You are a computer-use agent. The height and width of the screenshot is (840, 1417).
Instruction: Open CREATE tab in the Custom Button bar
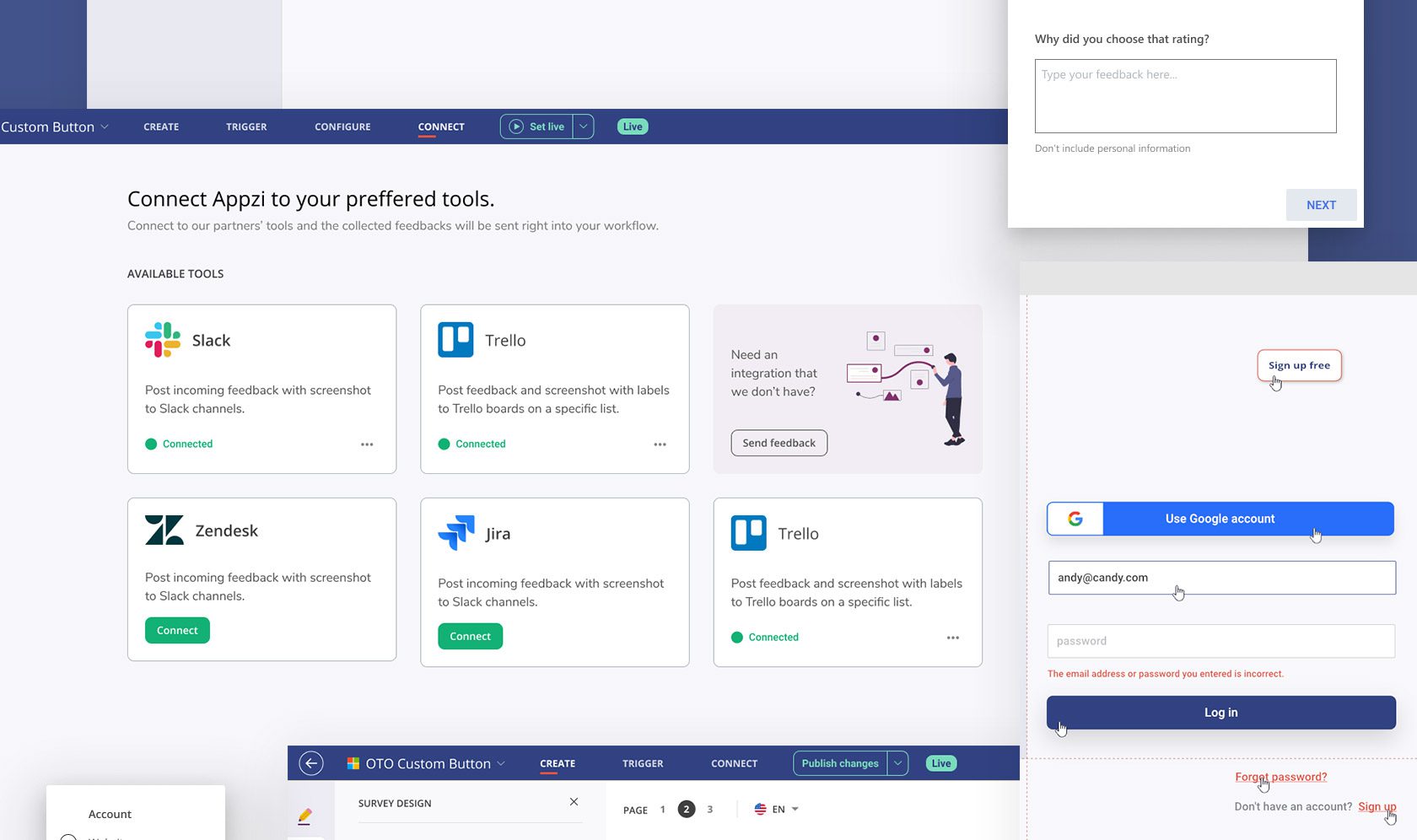point(161,127)
